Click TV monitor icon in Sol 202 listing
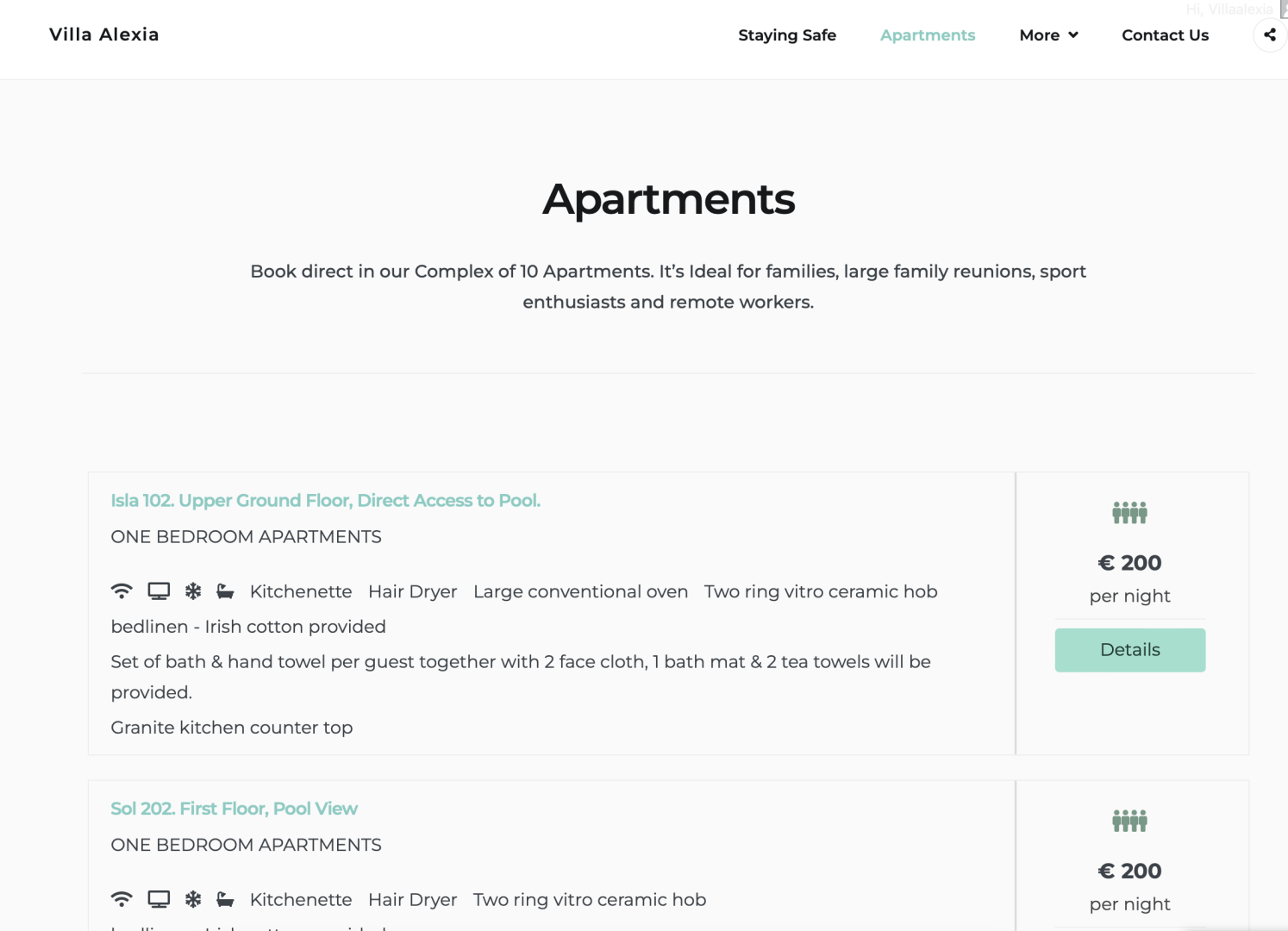This screenshot has height=931, width=1288. (x=159, y=899)
